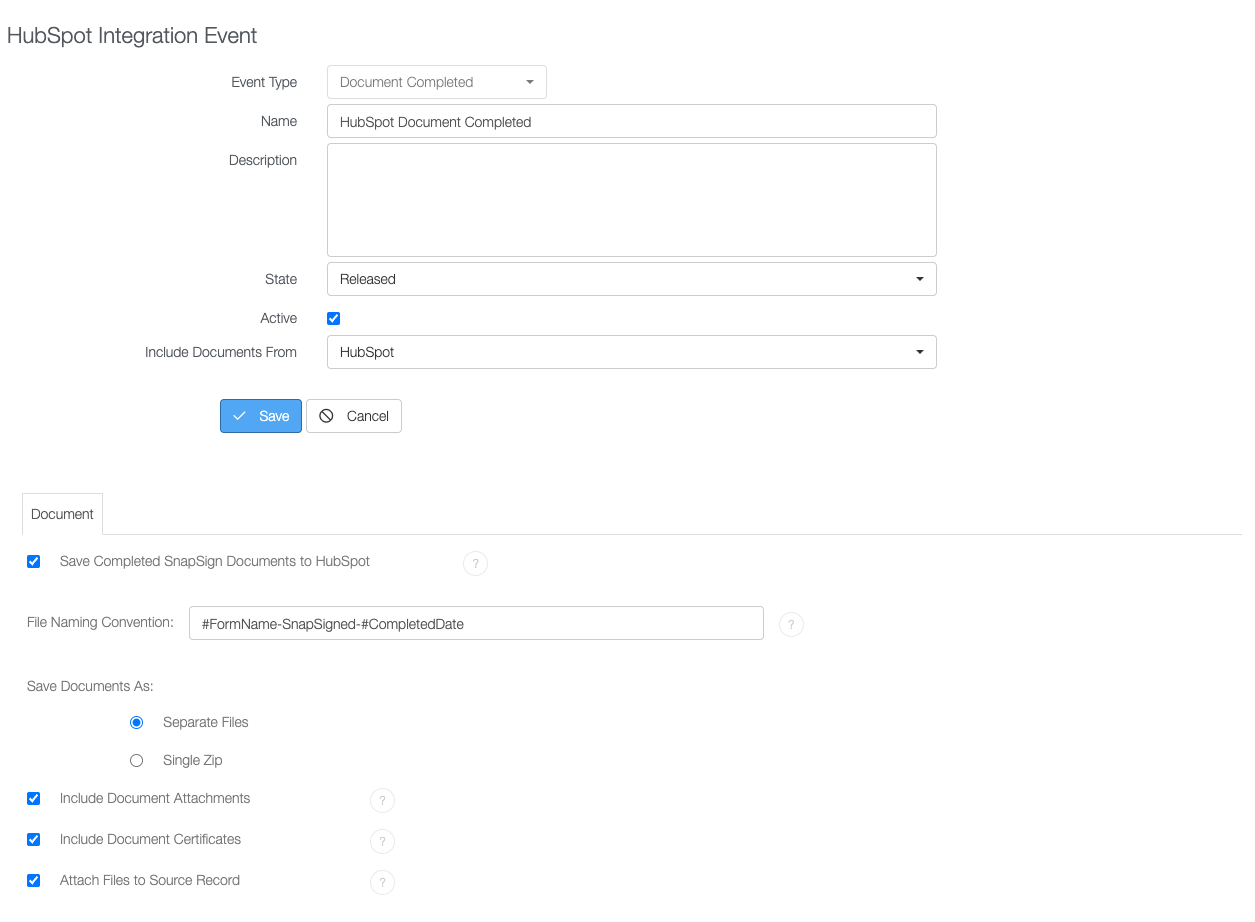Screen dimensions: 1255x922
Task: Open help for File Naming Convention
Action: click(791, 625)
